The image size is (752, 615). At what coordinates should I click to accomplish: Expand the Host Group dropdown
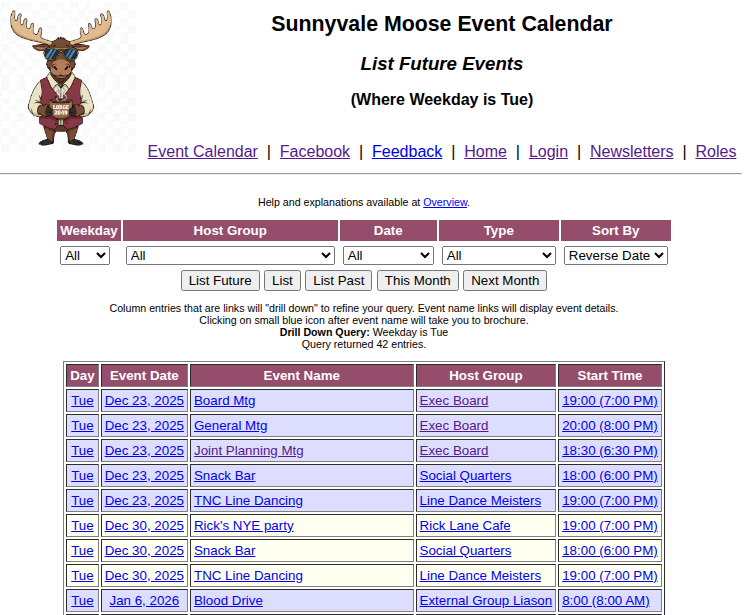pos(230,256)
